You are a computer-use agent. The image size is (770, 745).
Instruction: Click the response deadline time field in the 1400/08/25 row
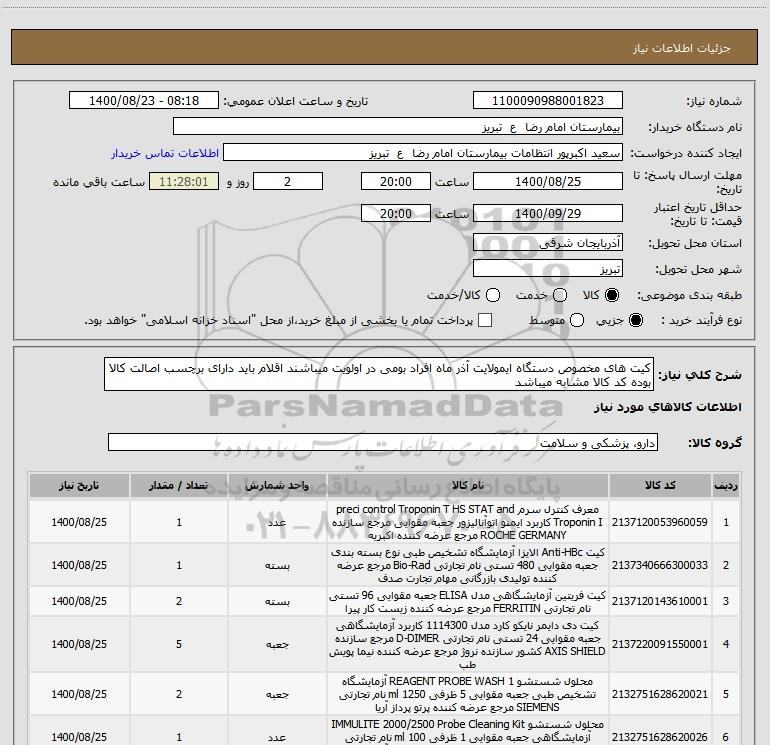pyautogui.click(x=396, y=181)
